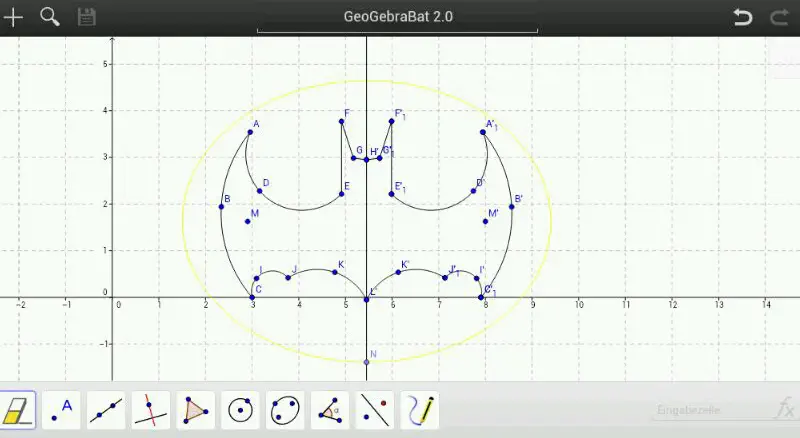Undo the last action

[x=742, y=17]
